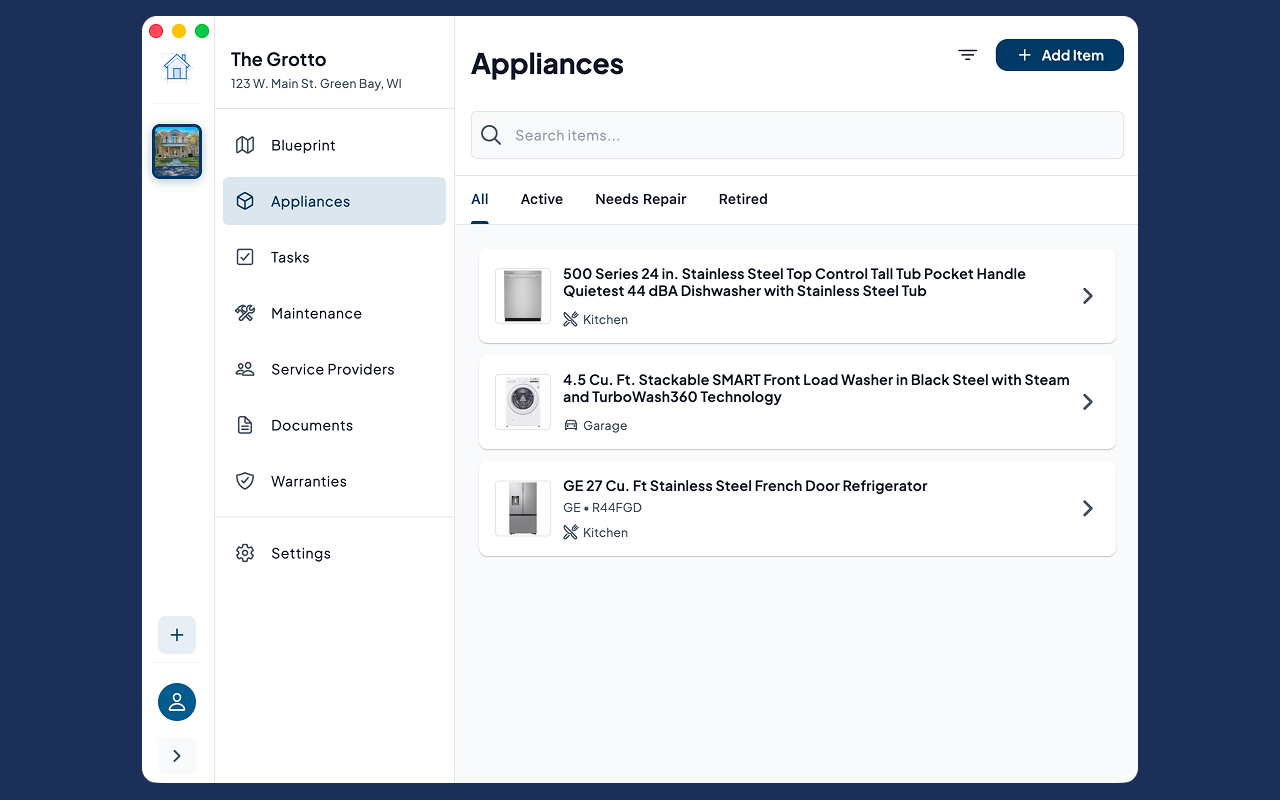Click the Tasks checkbox icon
The image size is (1280, 800).
pyautogui.click(x=245, y=257)
